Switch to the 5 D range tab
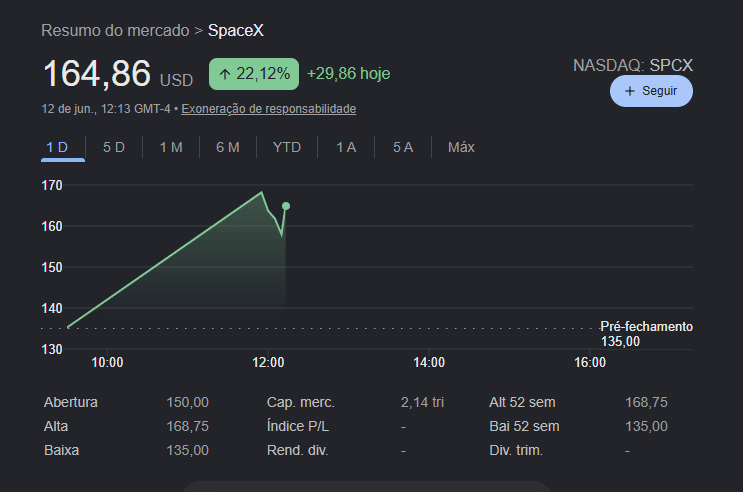This screenshot has height=492, width=743. tap(114, 147)
